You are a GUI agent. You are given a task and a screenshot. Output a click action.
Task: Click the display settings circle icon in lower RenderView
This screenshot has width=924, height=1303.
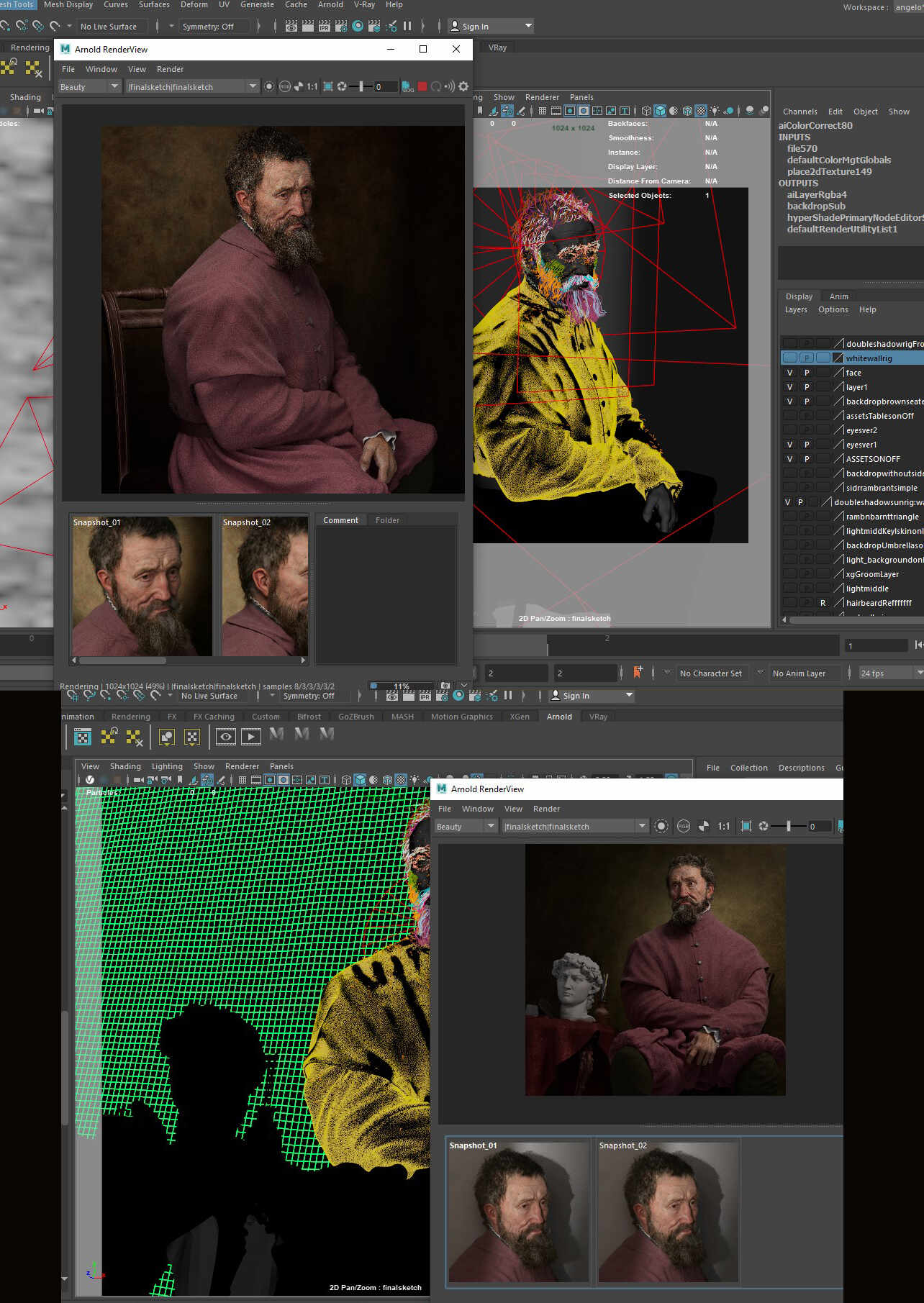pos(661,826)
